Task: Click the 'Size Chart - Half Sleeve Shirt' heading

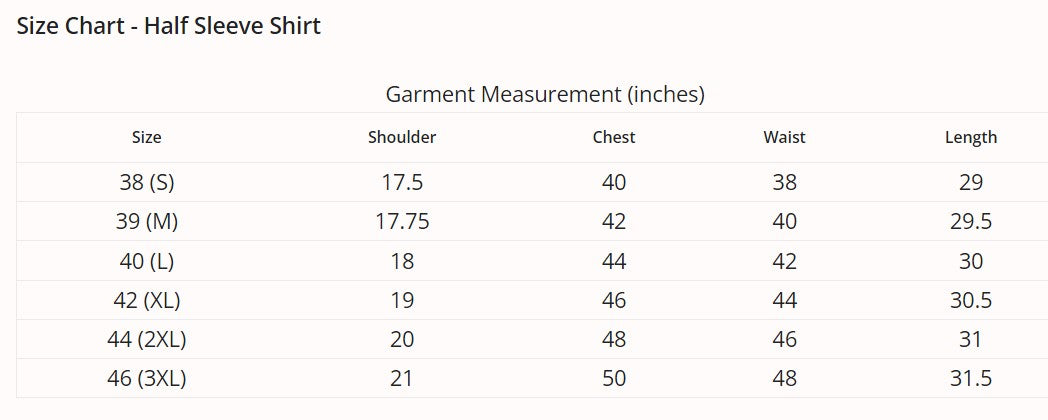Action: coord(169,26)
